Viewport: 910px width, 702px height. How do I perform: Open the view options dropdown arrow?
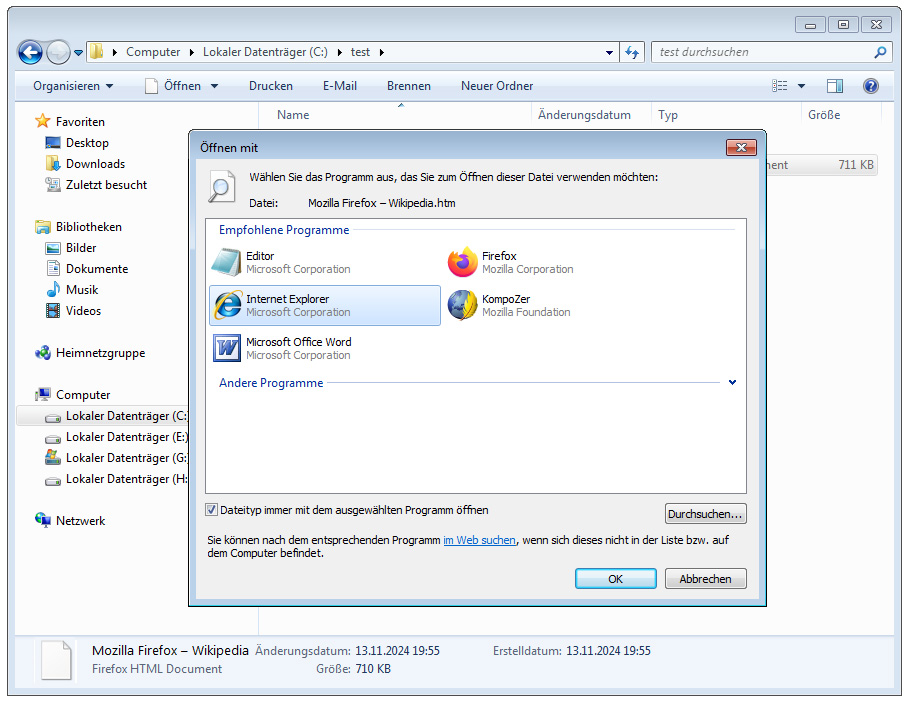pos(802,86)
